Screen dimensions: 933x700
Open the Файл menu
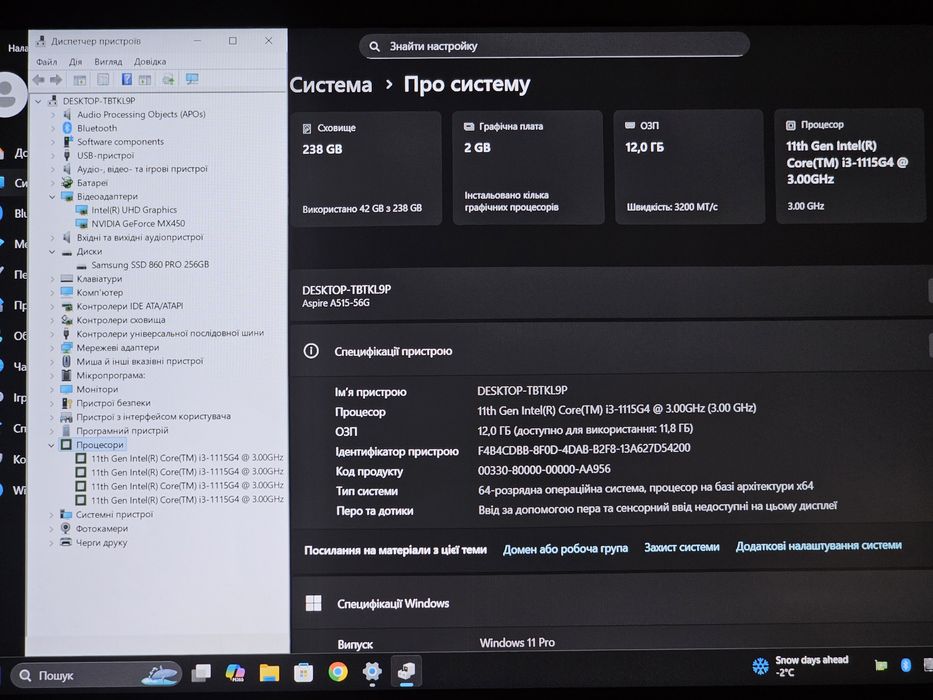coord(46,62)
